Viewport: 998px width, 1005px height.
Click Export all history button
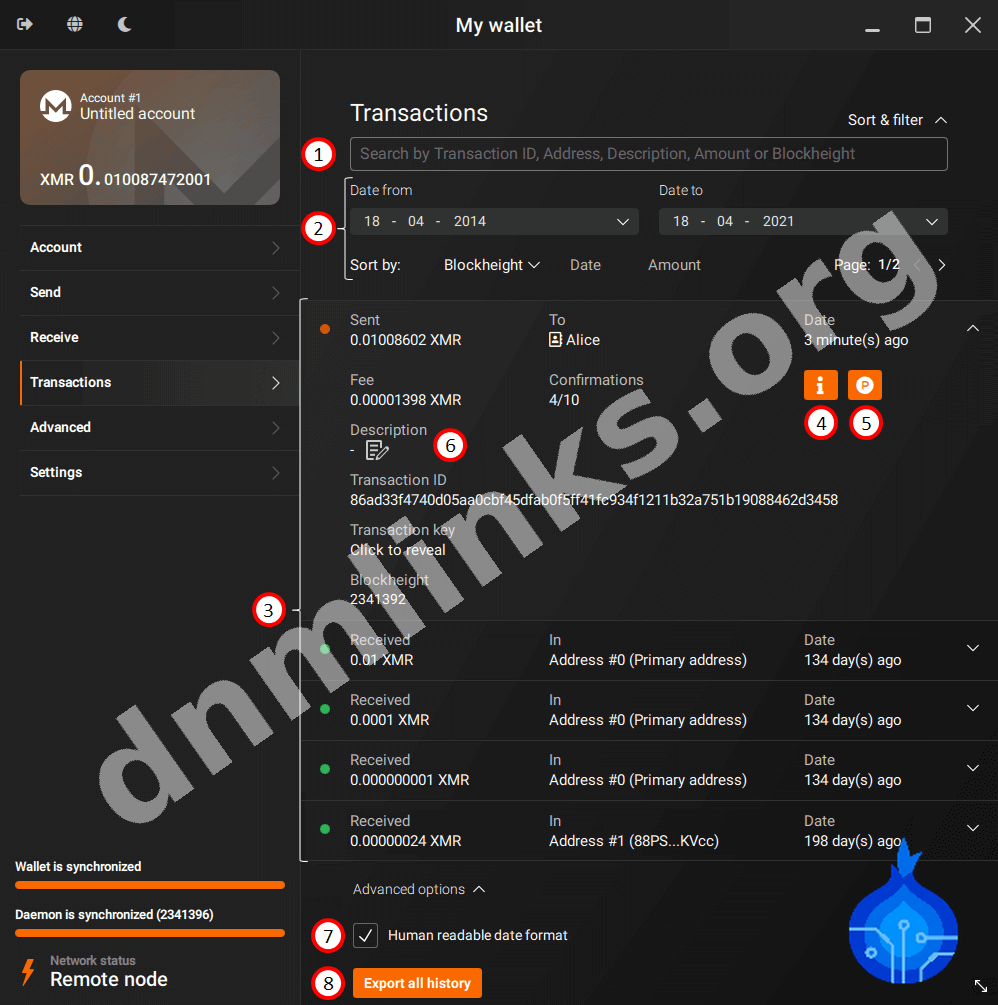click(417, 983)
